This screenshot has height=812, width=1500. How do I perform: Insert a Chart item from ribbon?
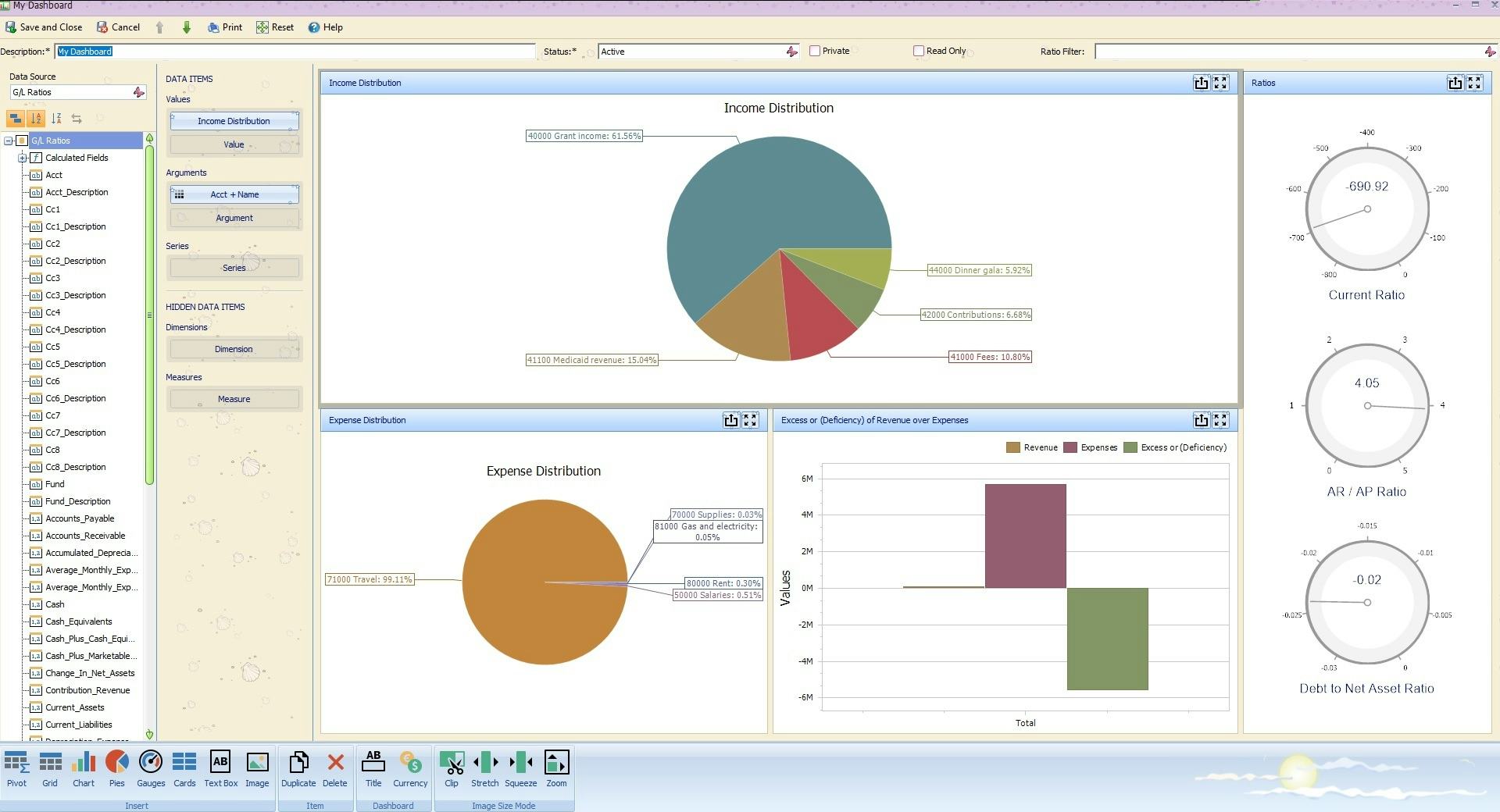click(84, 769)
